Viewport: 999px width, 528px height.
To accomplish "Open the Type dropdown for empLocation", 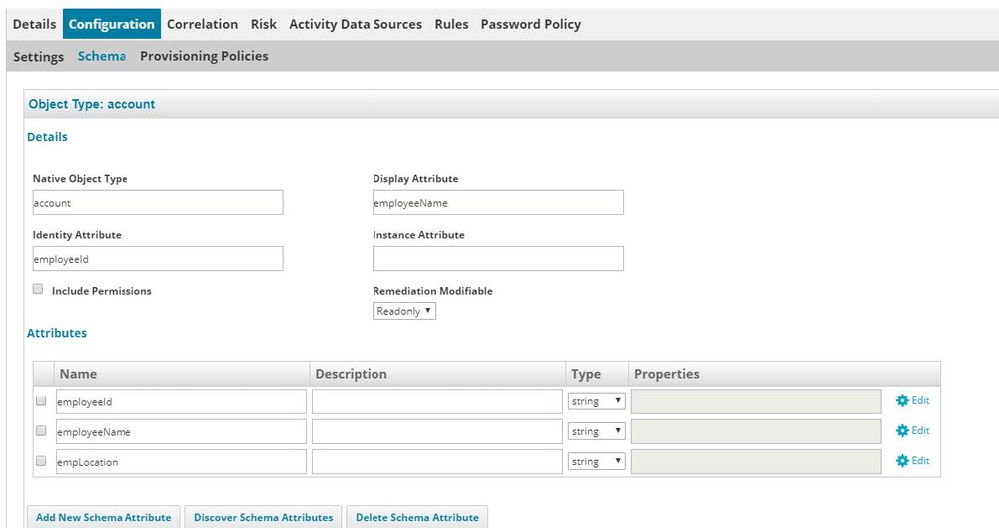I will [596, 461].
